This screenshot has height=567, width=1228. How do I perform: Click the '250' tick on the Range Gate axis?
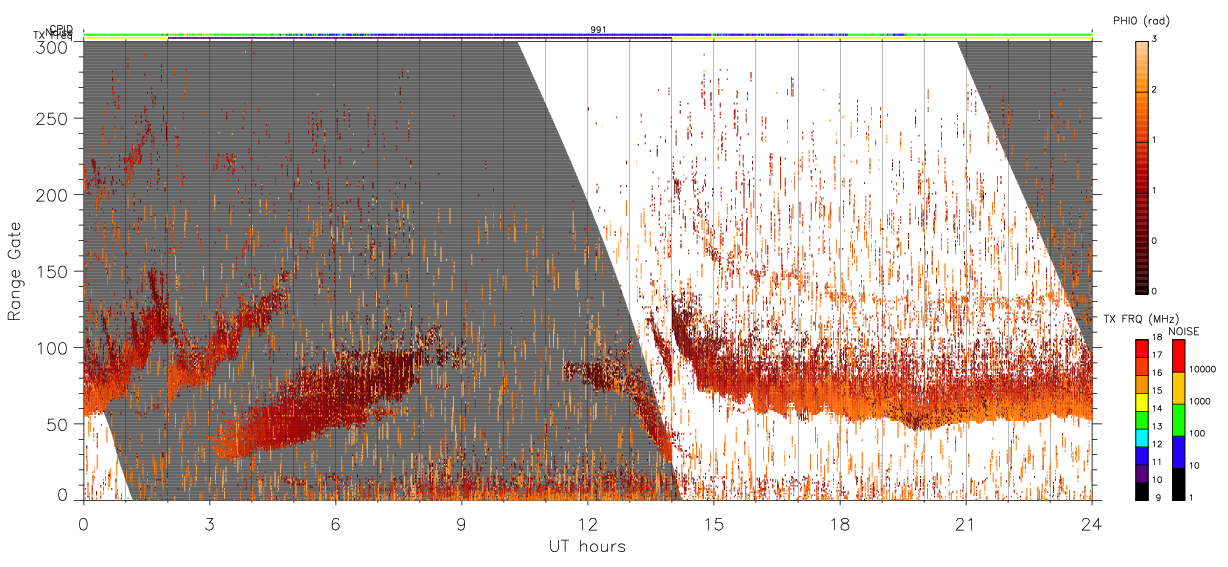pyautogui.click(x=54, y=119)
